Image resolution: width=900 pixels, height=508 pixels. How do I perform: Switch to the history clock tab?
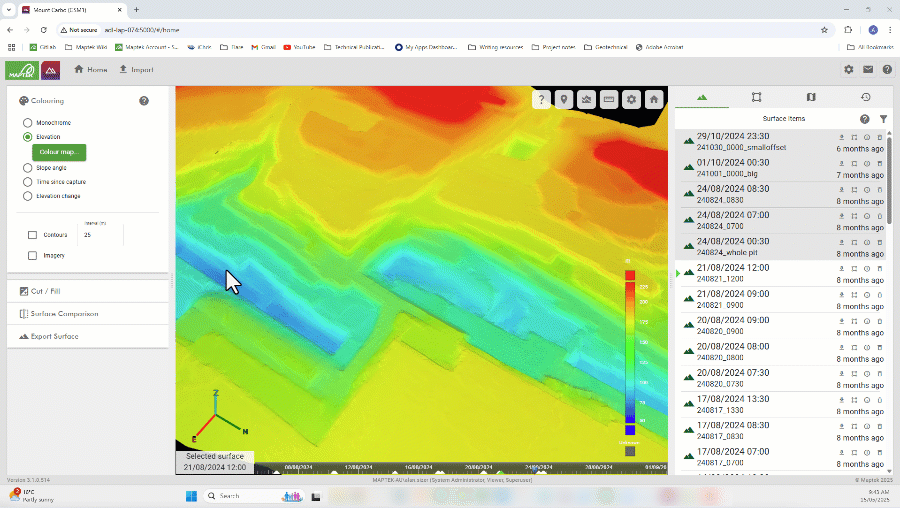click(x=865, y=97)
